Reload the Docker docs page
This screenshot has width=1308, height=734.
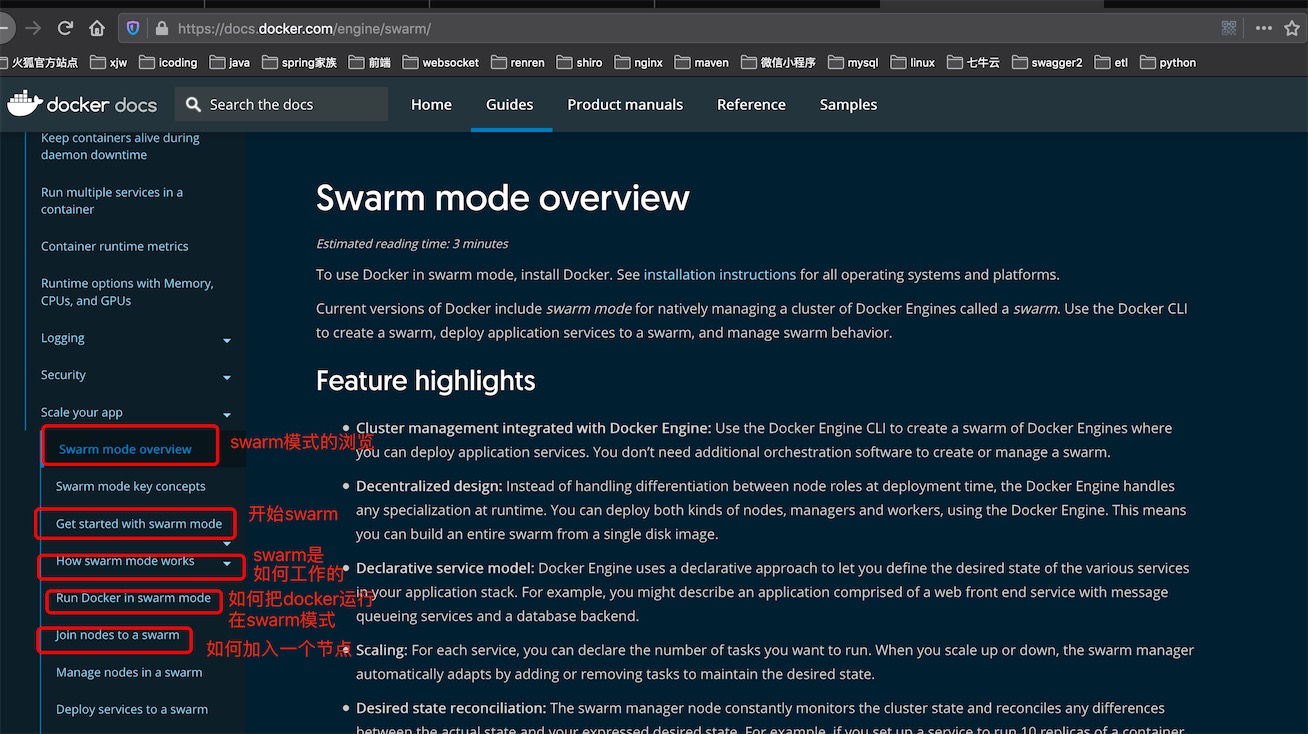65,28
